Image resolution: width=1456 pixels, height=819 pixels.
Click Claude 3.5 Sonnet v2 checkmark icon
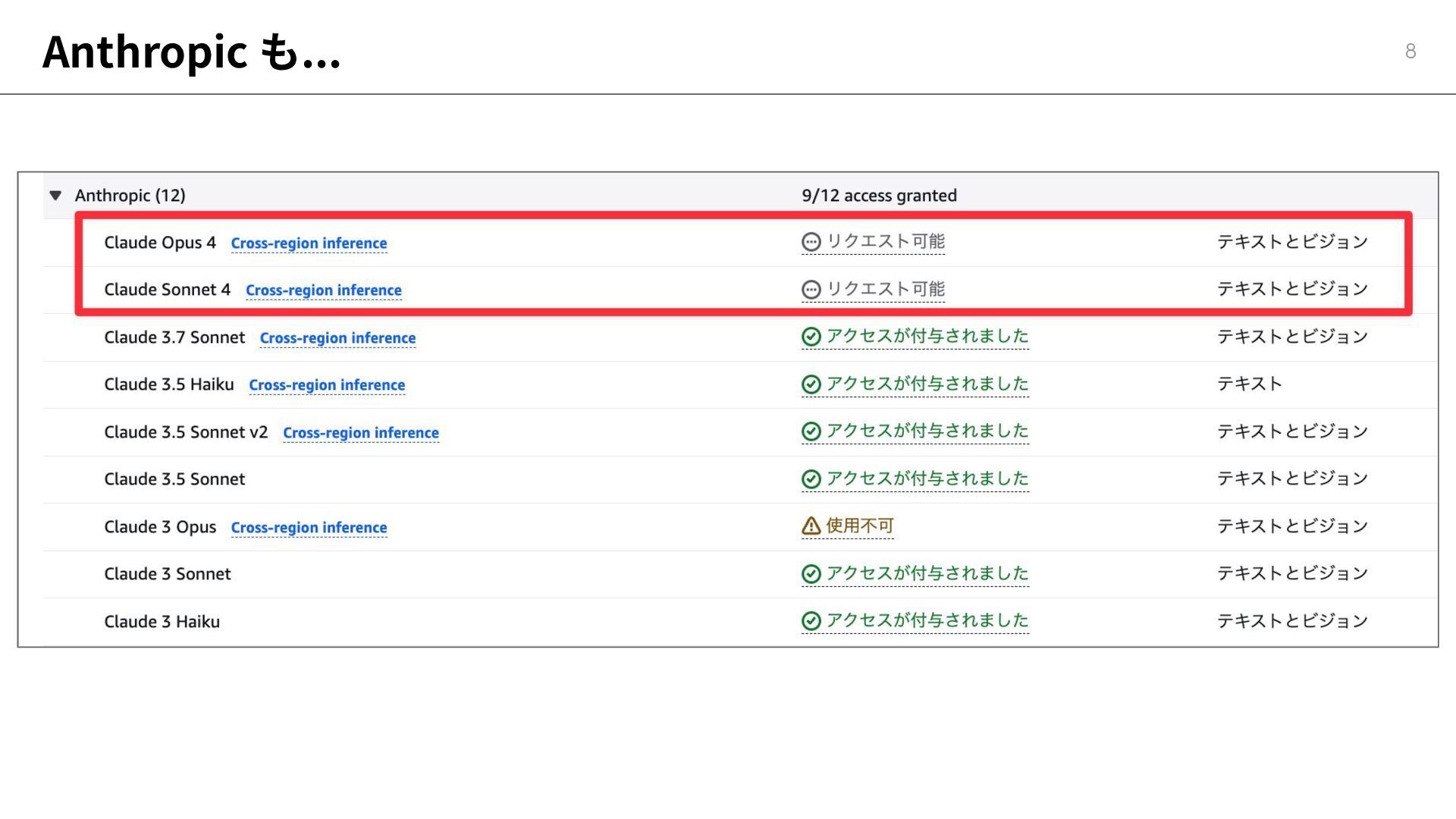(x=811, y=431)
